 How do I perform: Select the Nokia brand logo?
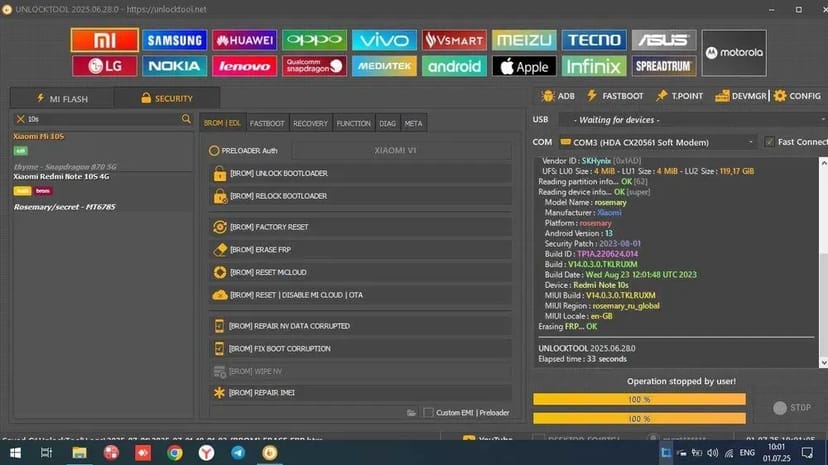pyautogui.click(x=174, y=66)
